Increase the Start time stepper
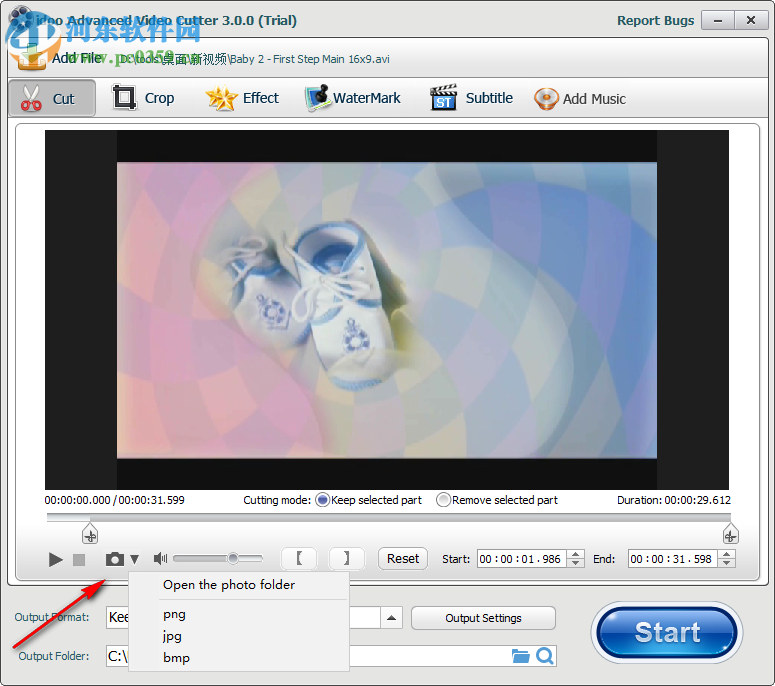The width and height of the screenshot is (775, 686). click(x=575, y=554)
